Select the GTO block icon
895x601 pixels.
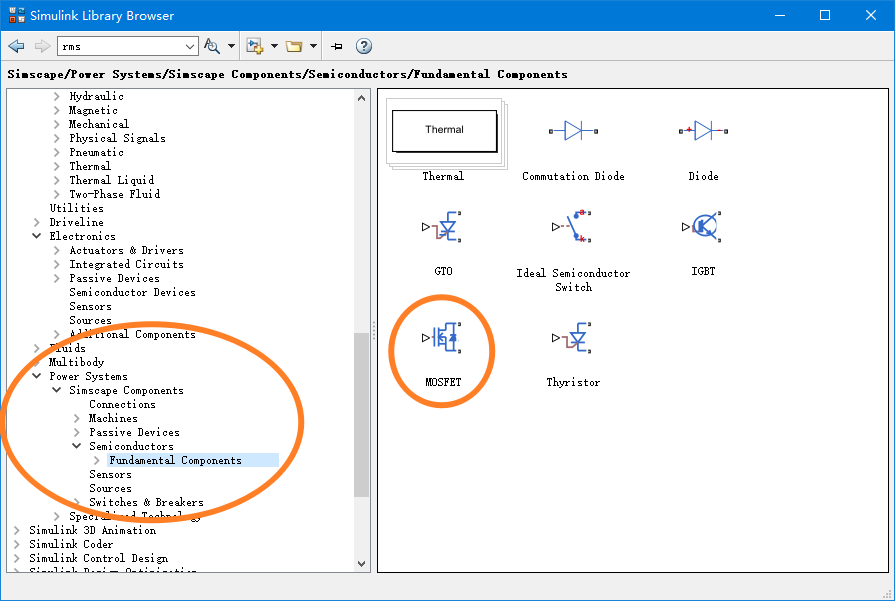(442, 227)
